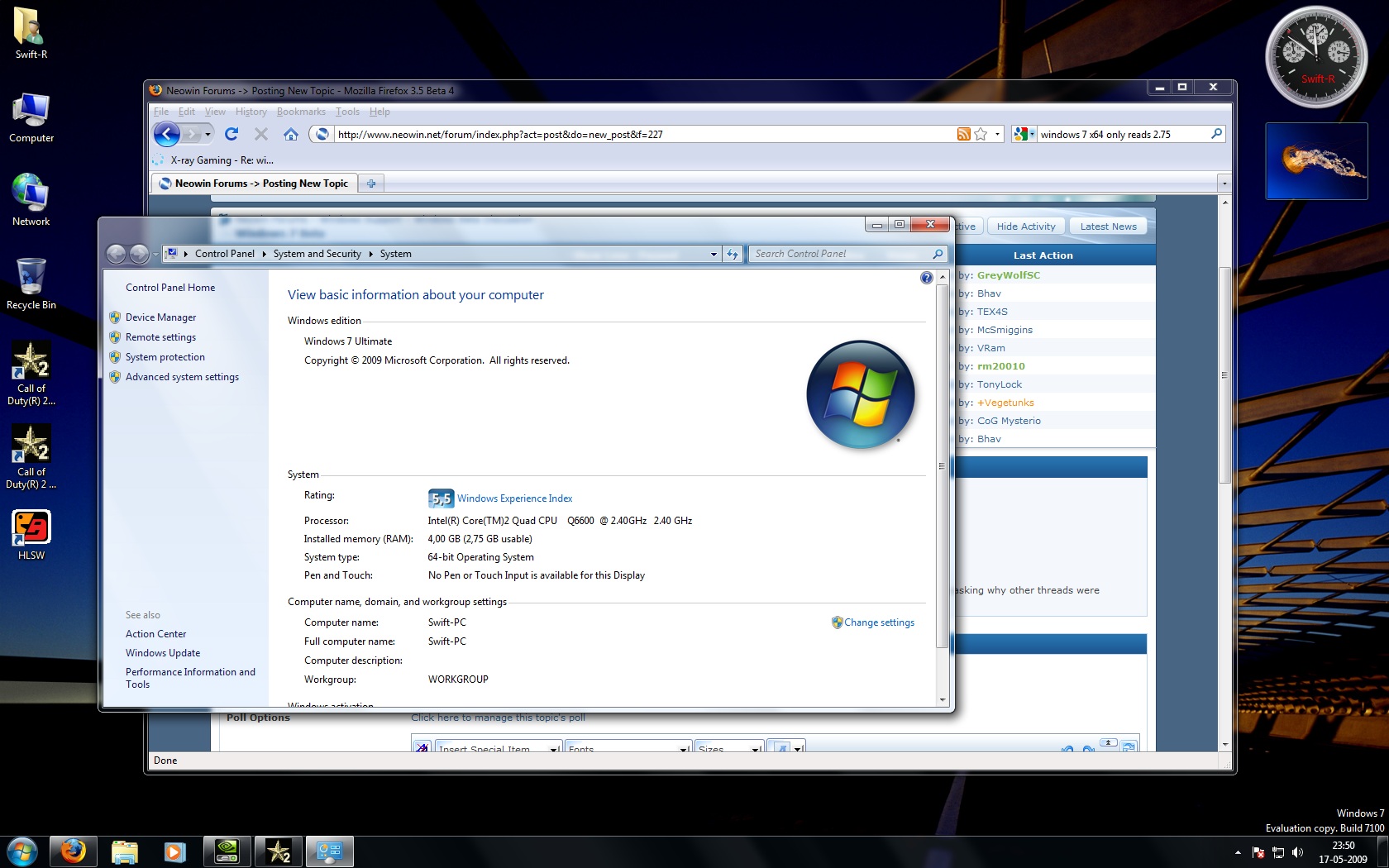Image resolution: width=1389 pixels, height=868 pixels.
Task: Open Windows Experience Index link
Action: (x=514, y=498)
